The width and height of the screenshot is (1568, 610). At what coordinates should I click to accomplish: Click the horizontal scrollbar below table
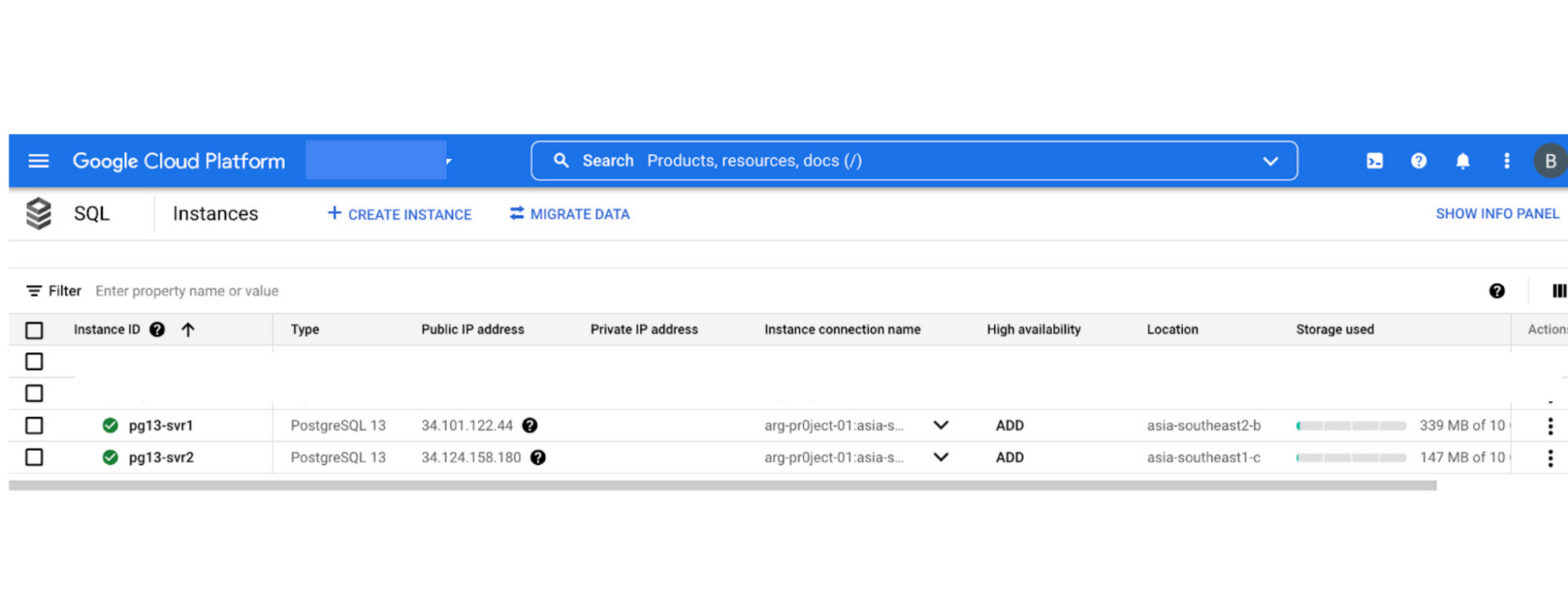pyautogui.click(x=722, y=486)
